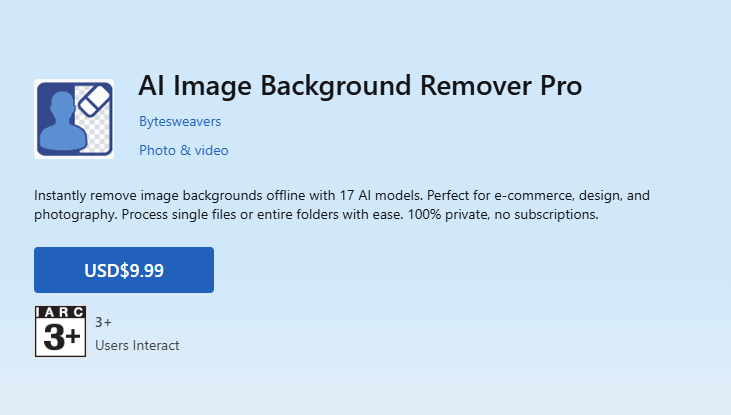Click the IARC 3+ rating badge
This screenshot has height=415, width=731.
click(x=61, y=332)
